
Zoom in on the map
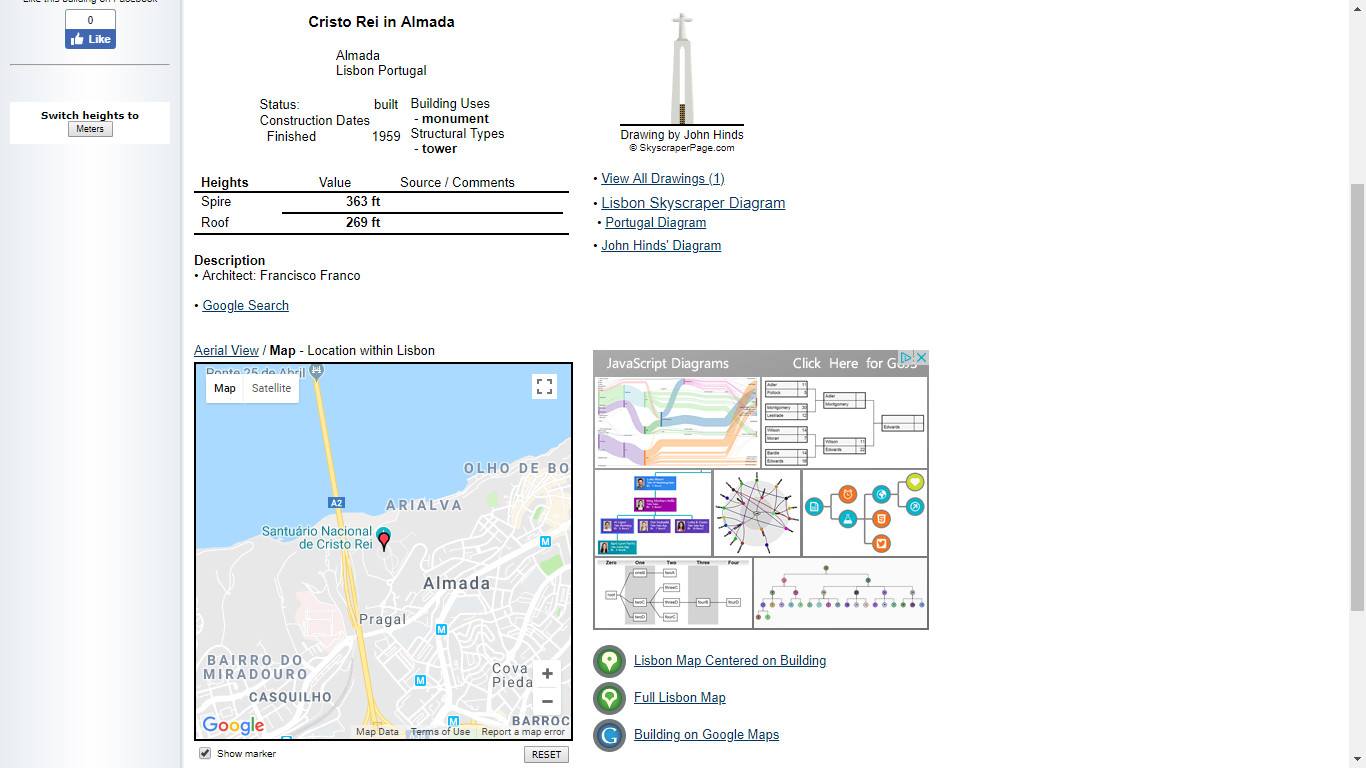tap(547, 674)
